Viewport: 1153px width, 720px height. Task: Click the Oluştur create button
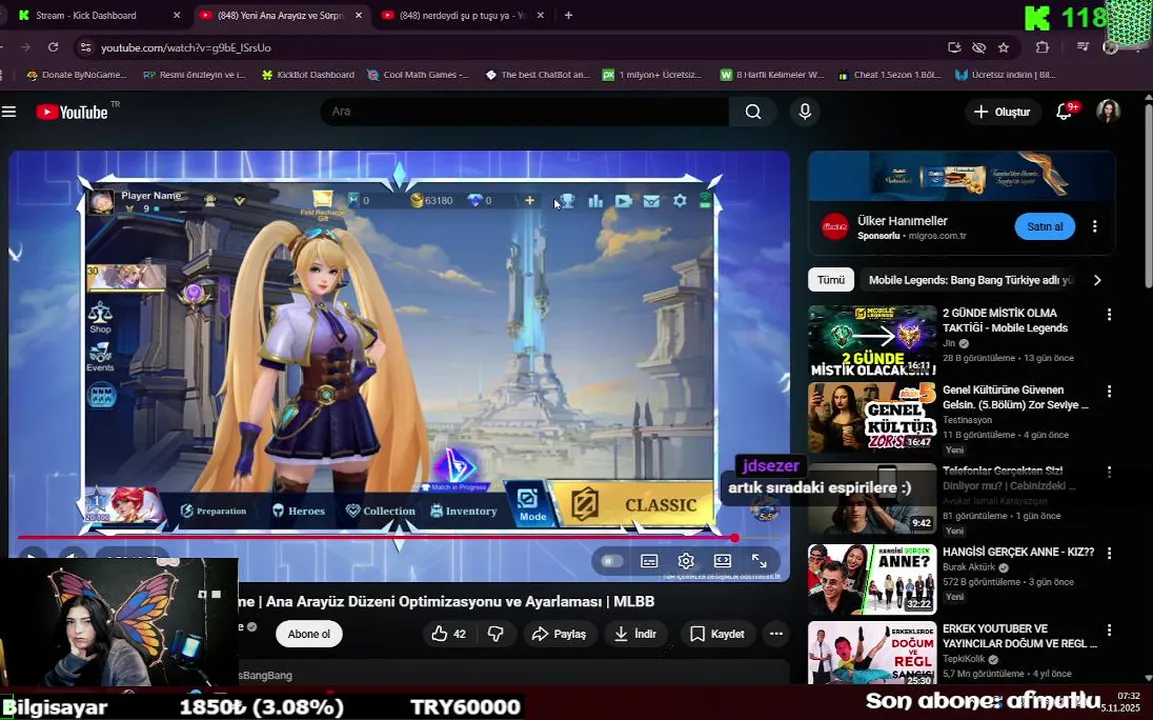(1002, 112)
